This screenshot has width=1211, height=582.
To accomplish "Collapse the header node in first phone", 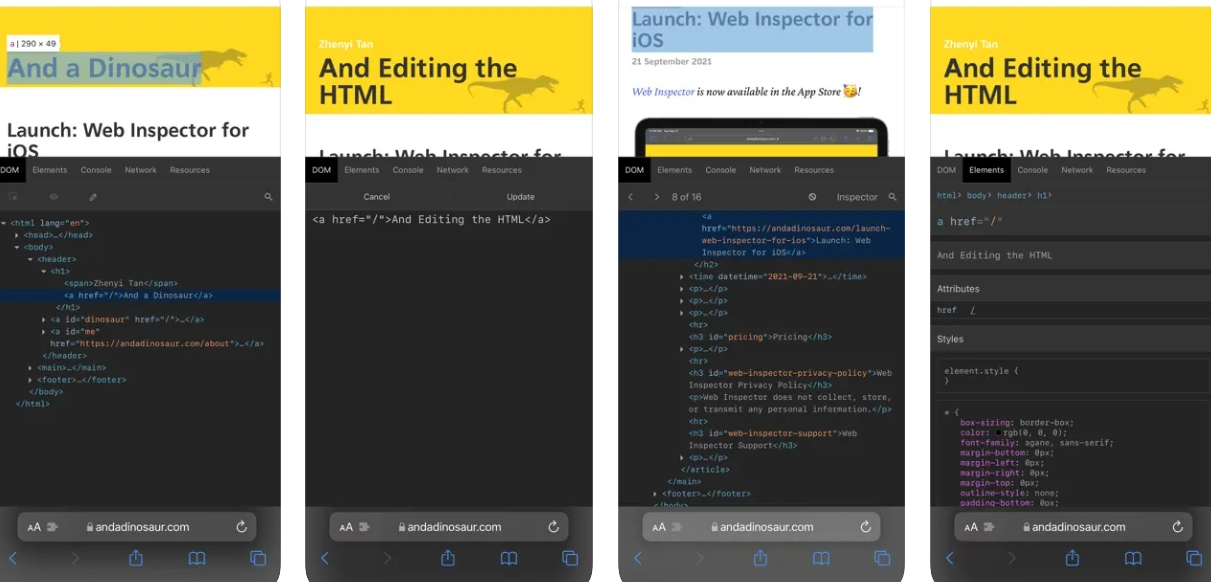I will click(30, 259).
